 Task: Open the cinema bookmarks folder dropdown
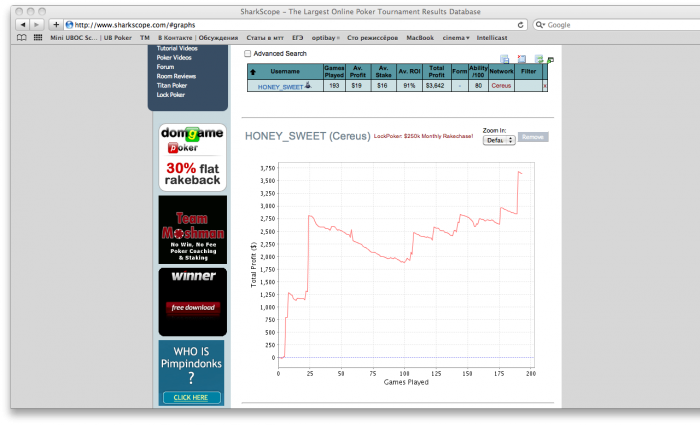click(x=455, y=38)
